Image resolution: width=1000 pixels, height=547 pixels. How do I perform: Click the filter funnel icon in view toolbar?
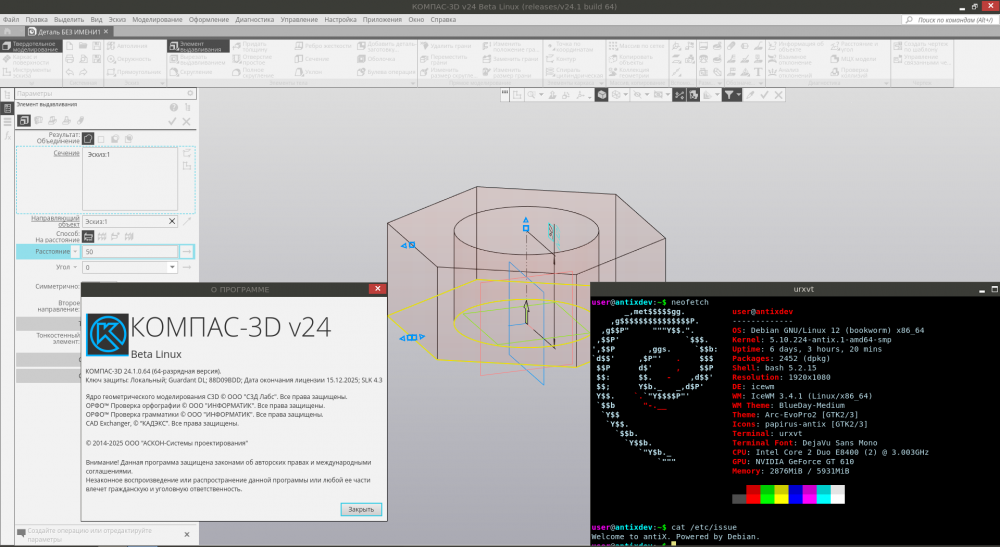[730, 94]
